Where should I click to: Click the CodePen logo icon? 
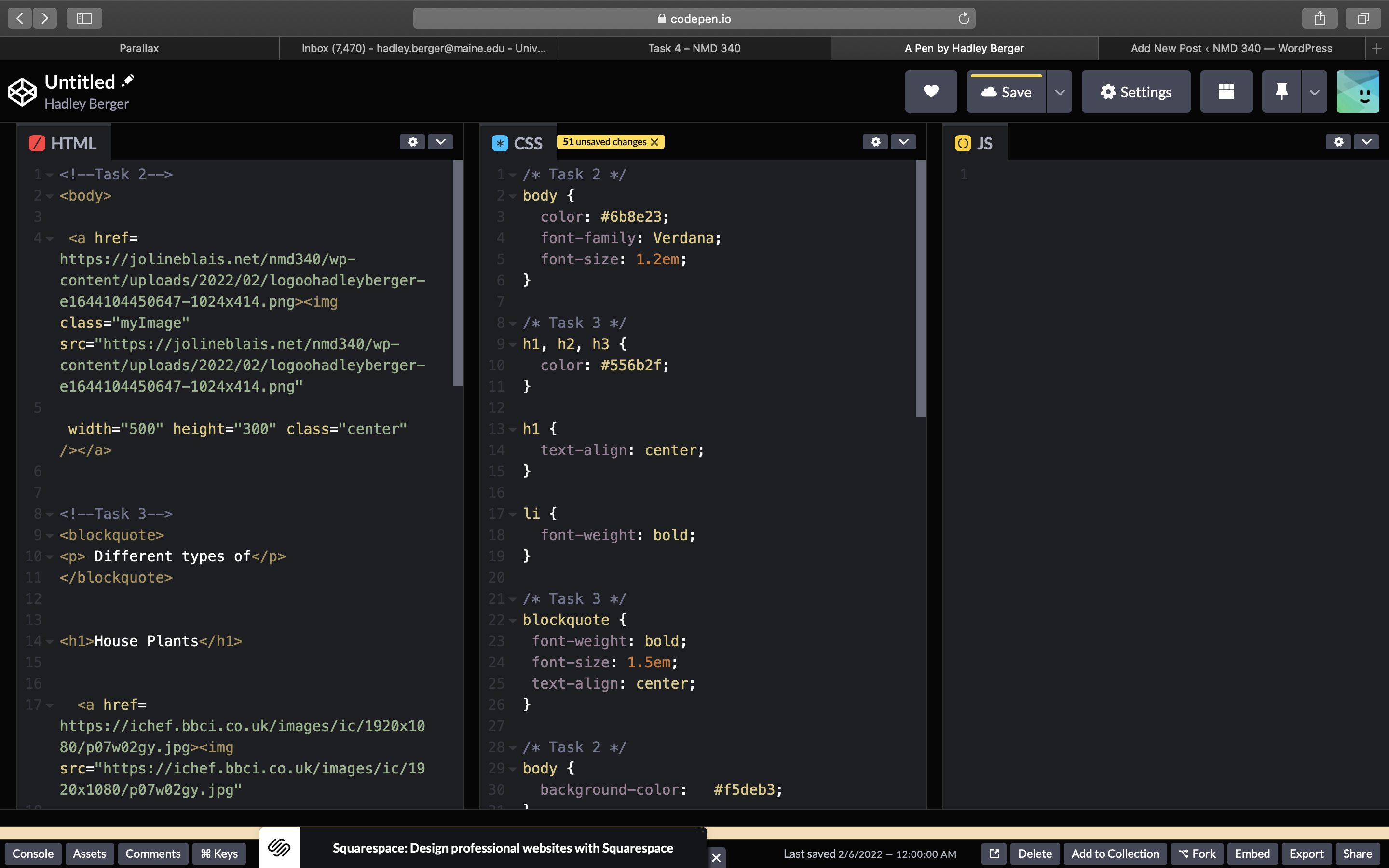tap(22, 92)
